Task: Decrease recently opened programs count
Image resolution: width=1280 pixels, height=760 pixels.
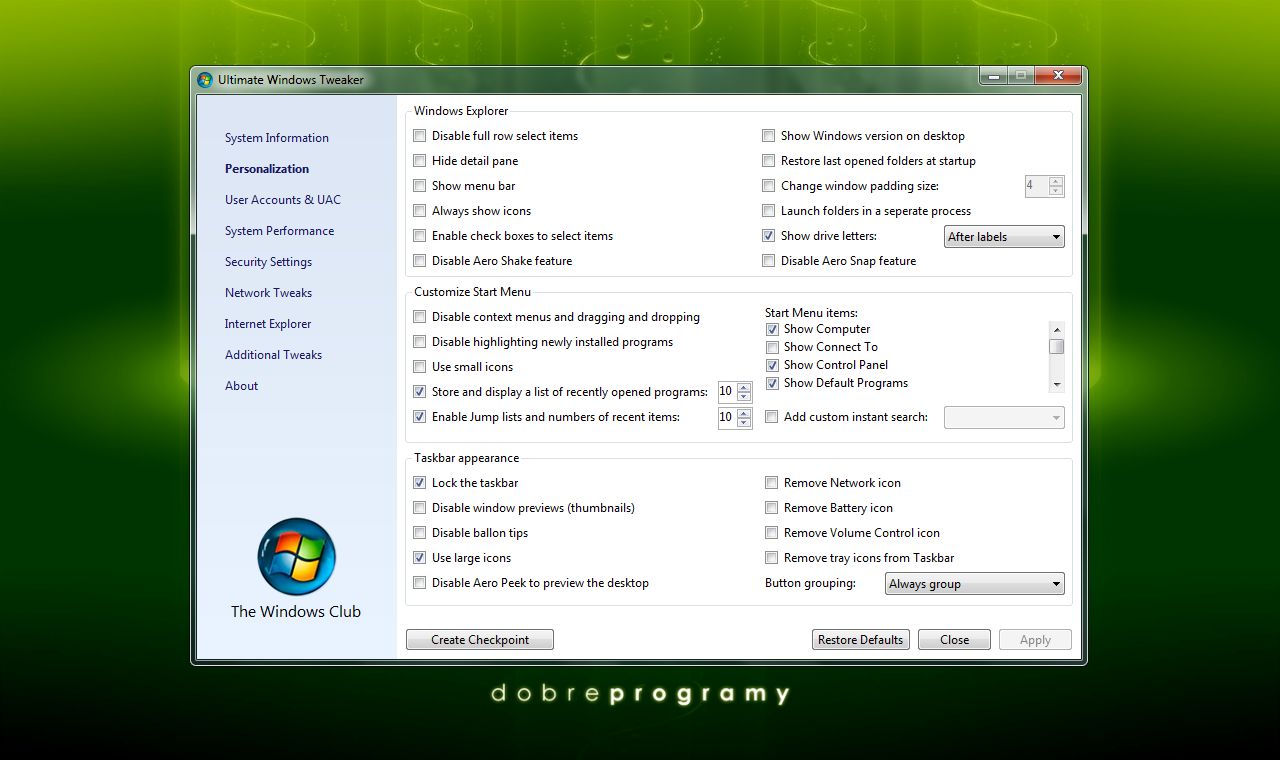Action: pos(744,397)
